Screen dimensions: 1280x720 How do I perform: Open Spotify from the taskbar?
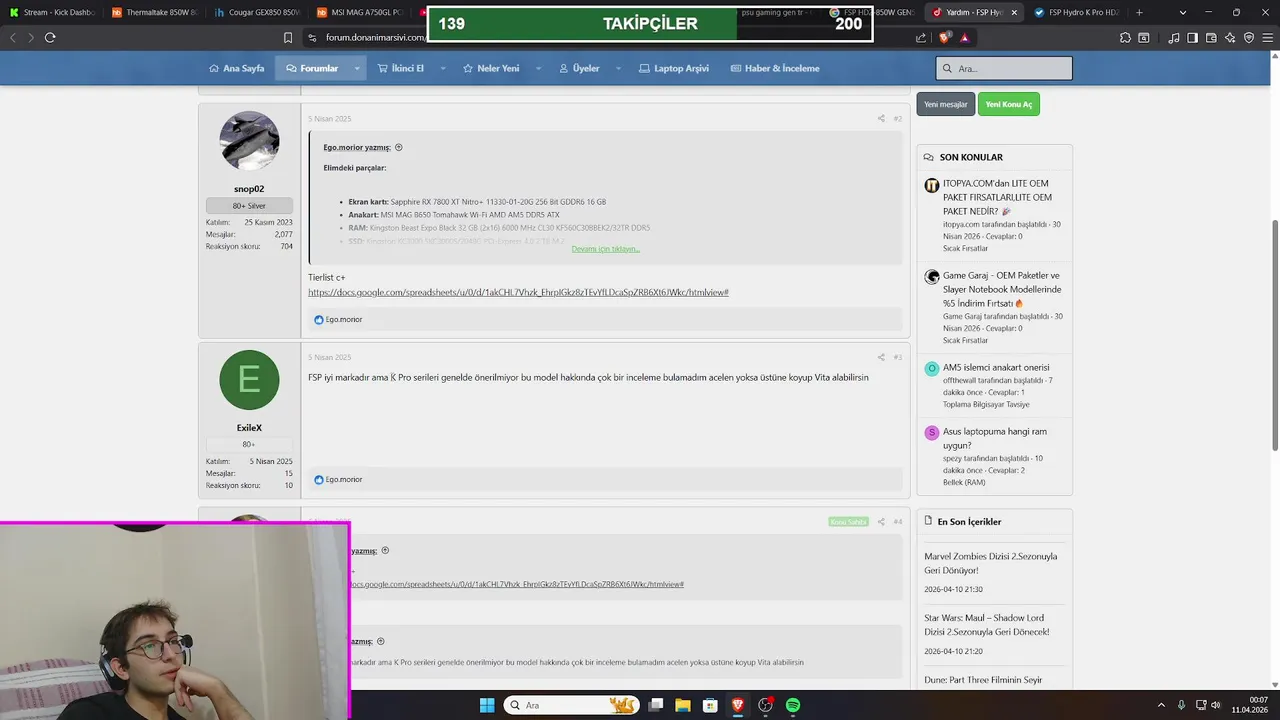click(793, 705)
